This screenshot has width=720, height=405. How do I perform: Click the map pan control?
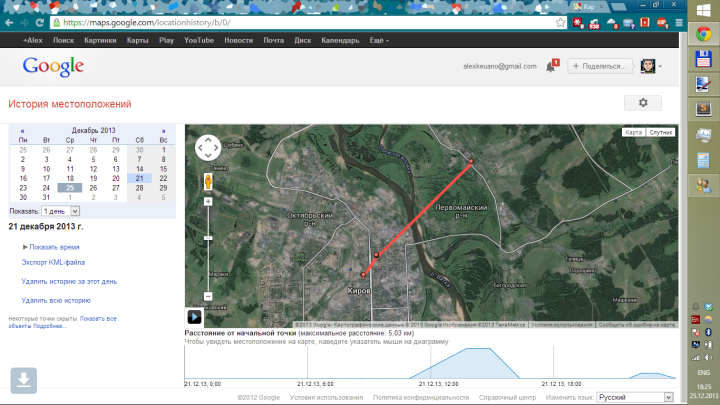pyautogui.click(x=208, y=148)
